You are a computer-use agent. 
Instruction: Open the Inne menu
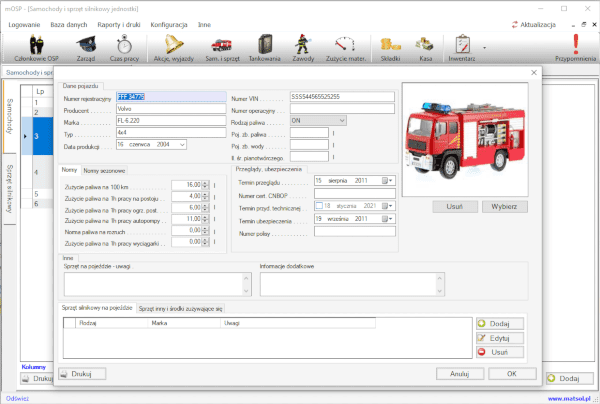click(x=204, y=24)
